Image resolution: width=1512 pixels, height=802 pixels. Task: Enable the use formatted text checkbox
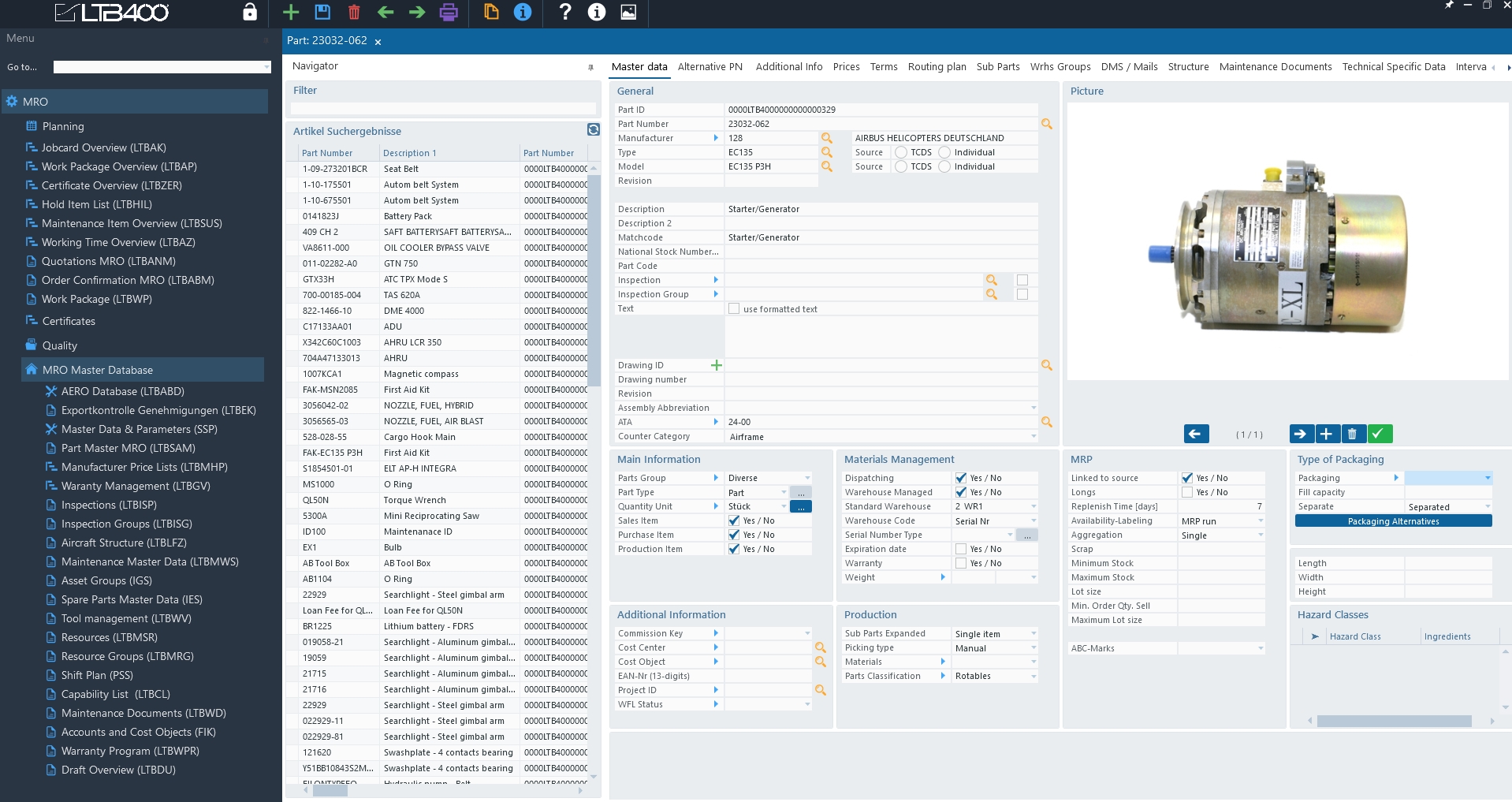(735, 309)
